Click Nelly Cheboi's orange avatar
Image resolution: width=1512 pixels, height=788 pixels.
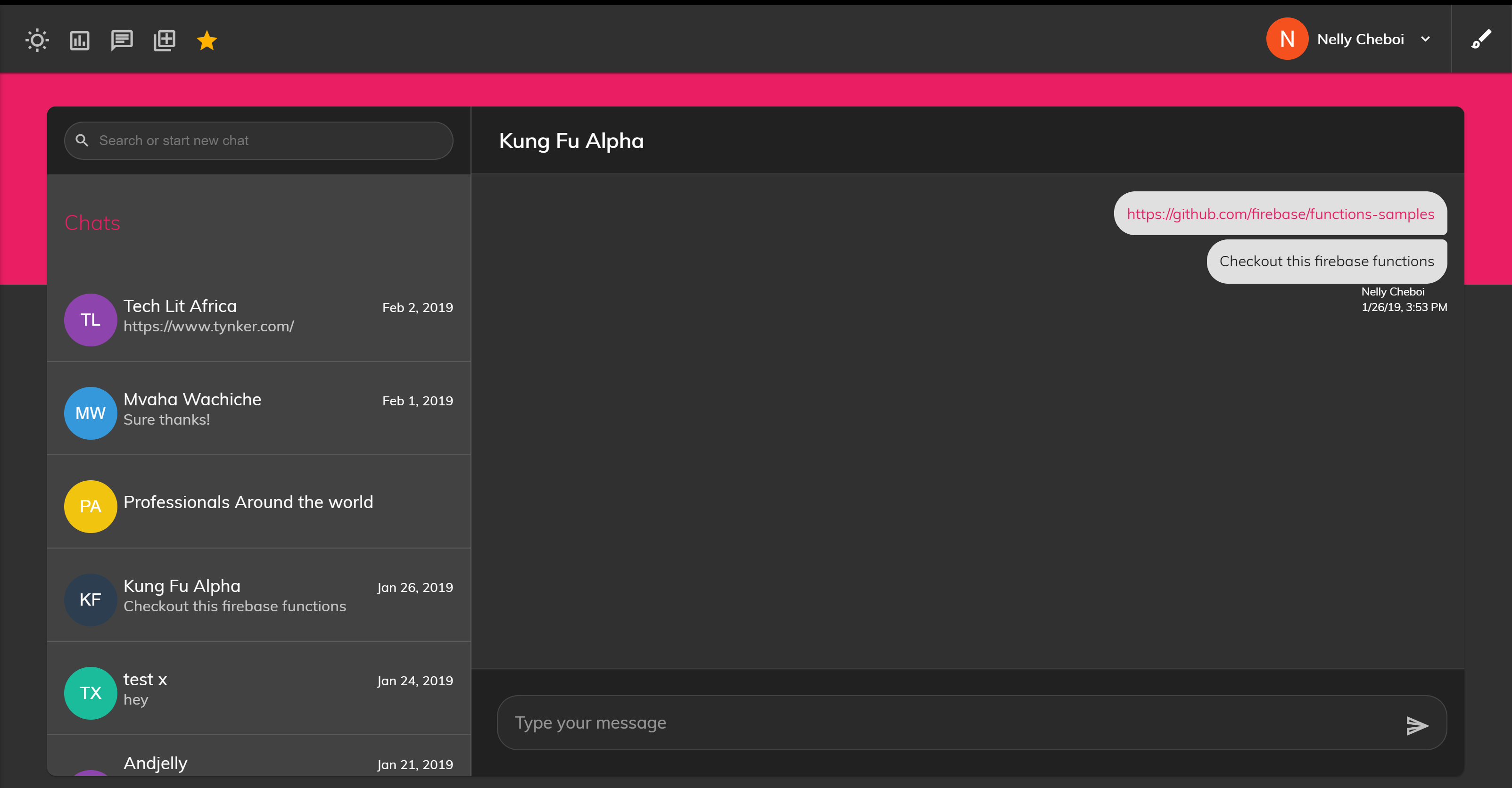tap(1287, 38)
